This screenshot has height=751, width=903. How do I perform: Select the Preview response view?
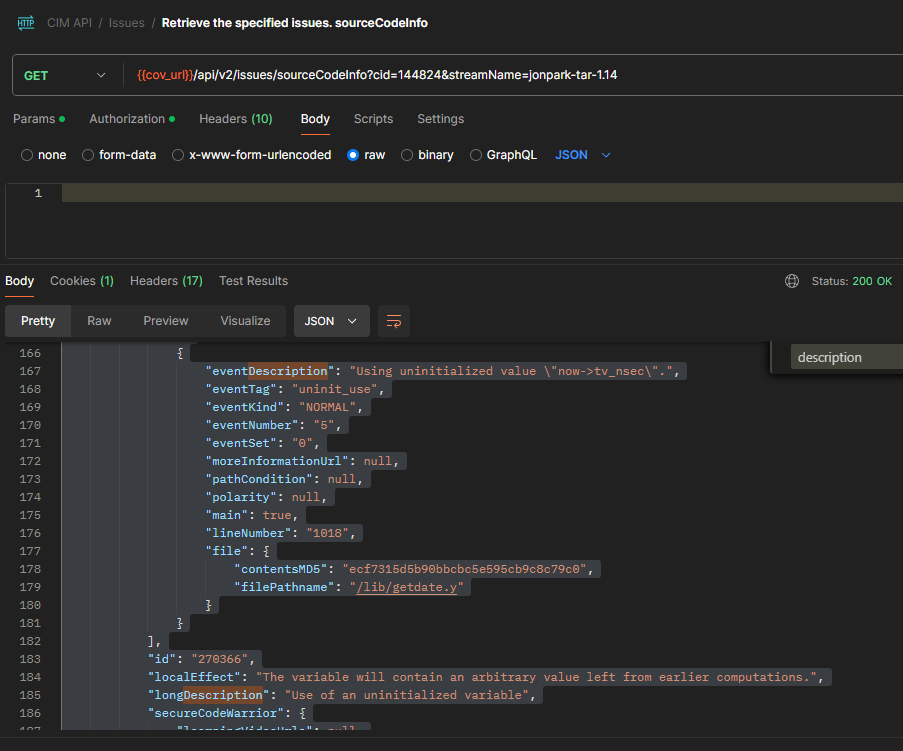point(165,321)
